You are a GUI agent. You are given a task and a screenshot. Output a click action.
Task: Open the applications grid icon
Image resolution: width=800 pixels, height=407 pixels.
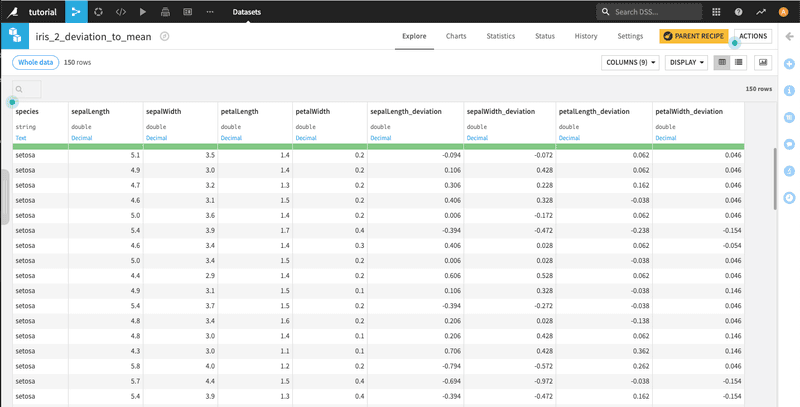(716, 12)
